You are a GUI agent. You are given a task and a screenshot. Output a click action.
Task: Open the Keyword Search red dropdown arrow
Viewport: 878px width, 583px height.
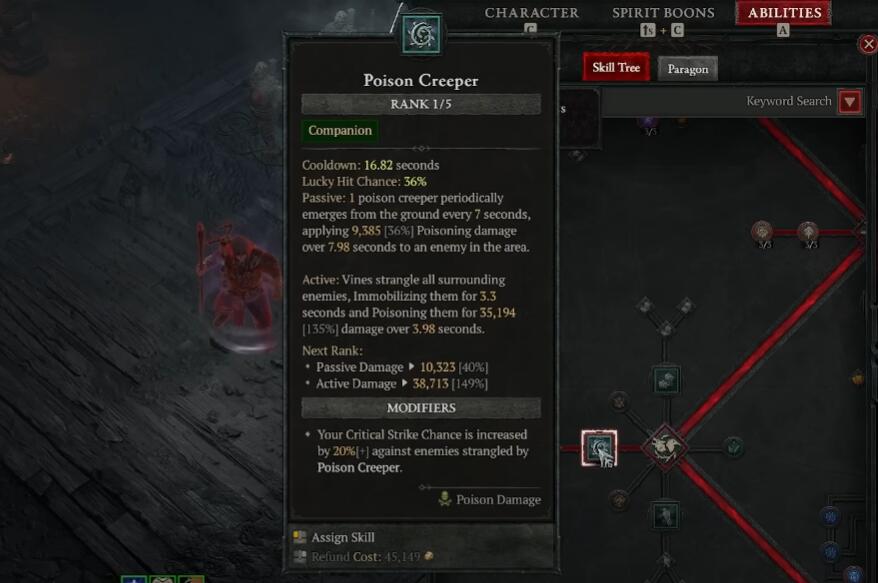[x=849, y=102]
